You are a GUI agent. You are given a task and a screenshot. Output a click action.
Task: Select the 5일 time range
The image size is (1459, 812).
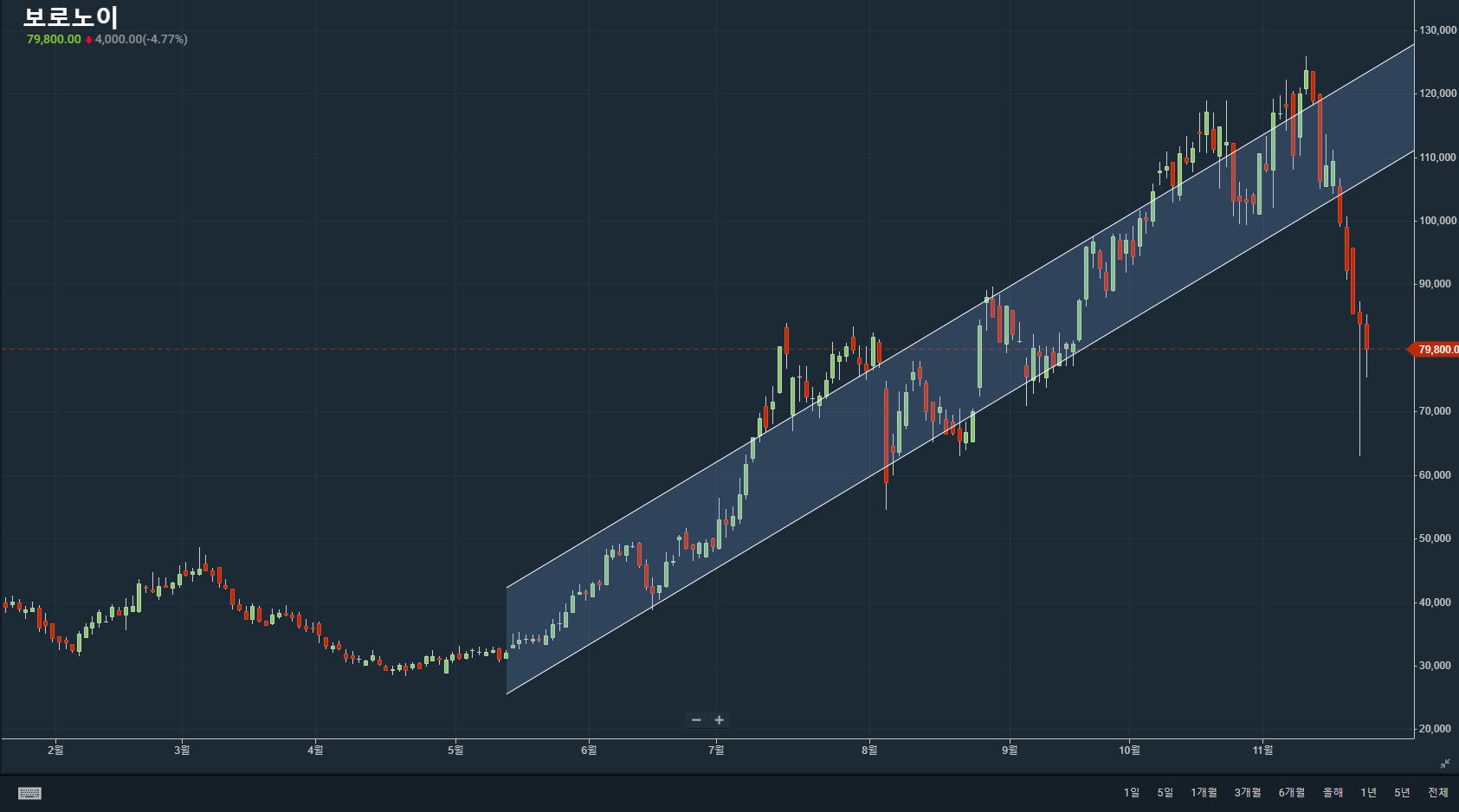[1165, 793]
